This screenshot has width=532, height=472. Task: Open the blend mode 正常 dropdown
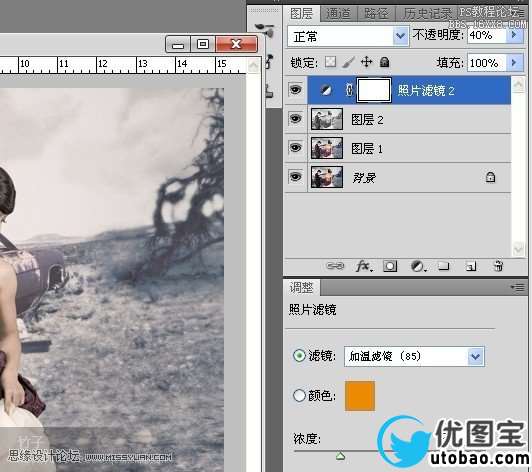tap(348, 36)
